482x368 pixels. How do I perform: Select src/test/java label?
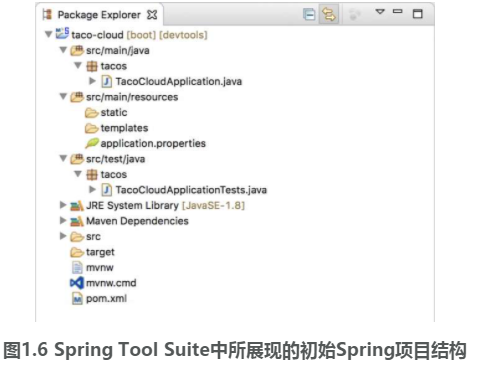(115, 159)
